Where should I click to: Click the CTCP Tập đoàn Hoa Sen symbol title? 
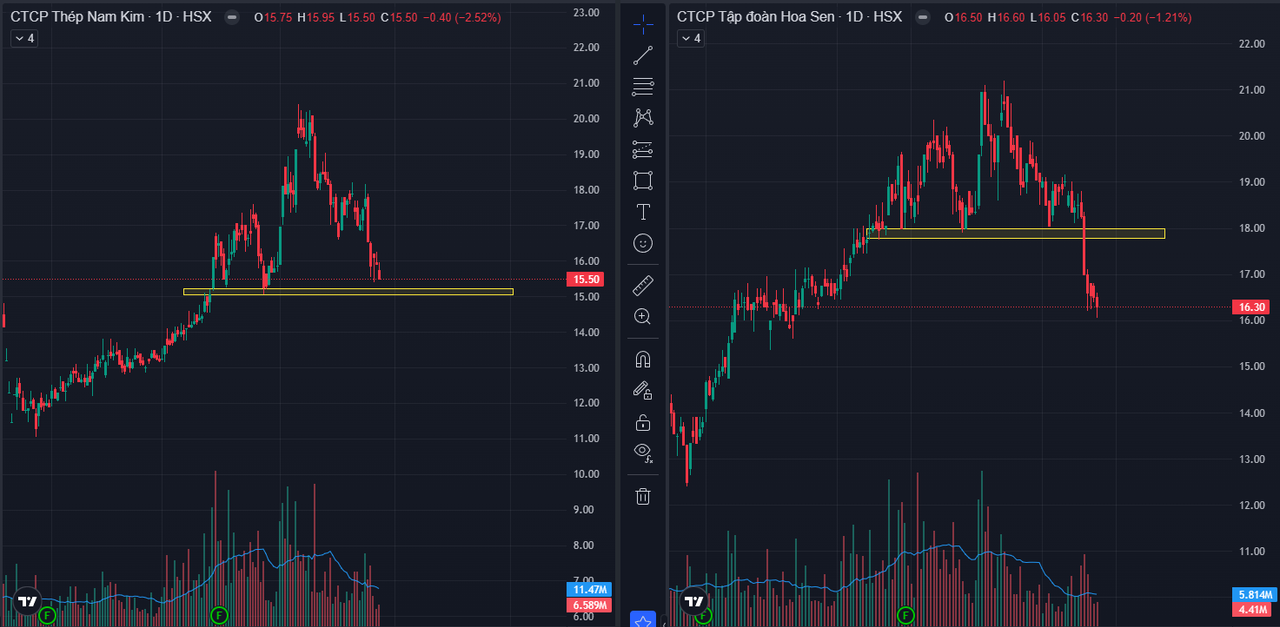tap(757, 17)
